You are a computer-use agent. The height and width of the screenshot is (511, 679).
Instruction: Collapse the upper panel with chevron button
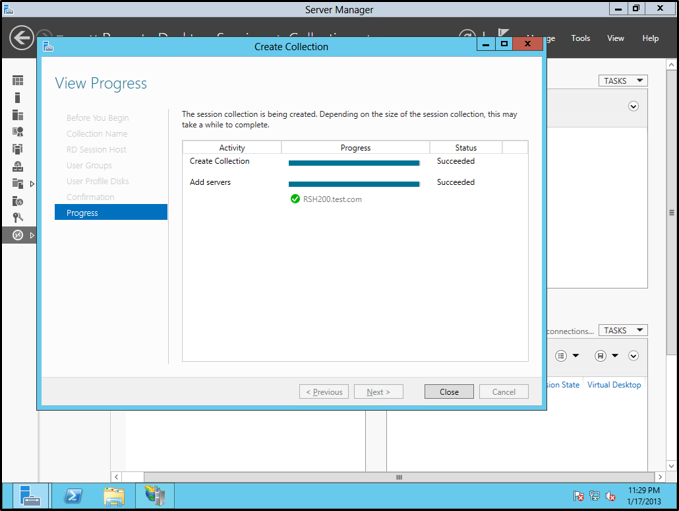pyautogui.click(x=633, y=107)
